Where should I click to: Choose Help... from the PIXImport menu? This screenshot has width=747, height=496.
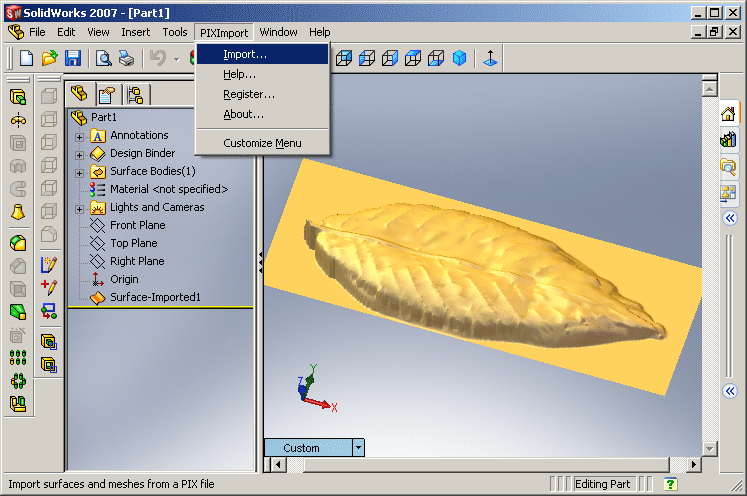262,74
